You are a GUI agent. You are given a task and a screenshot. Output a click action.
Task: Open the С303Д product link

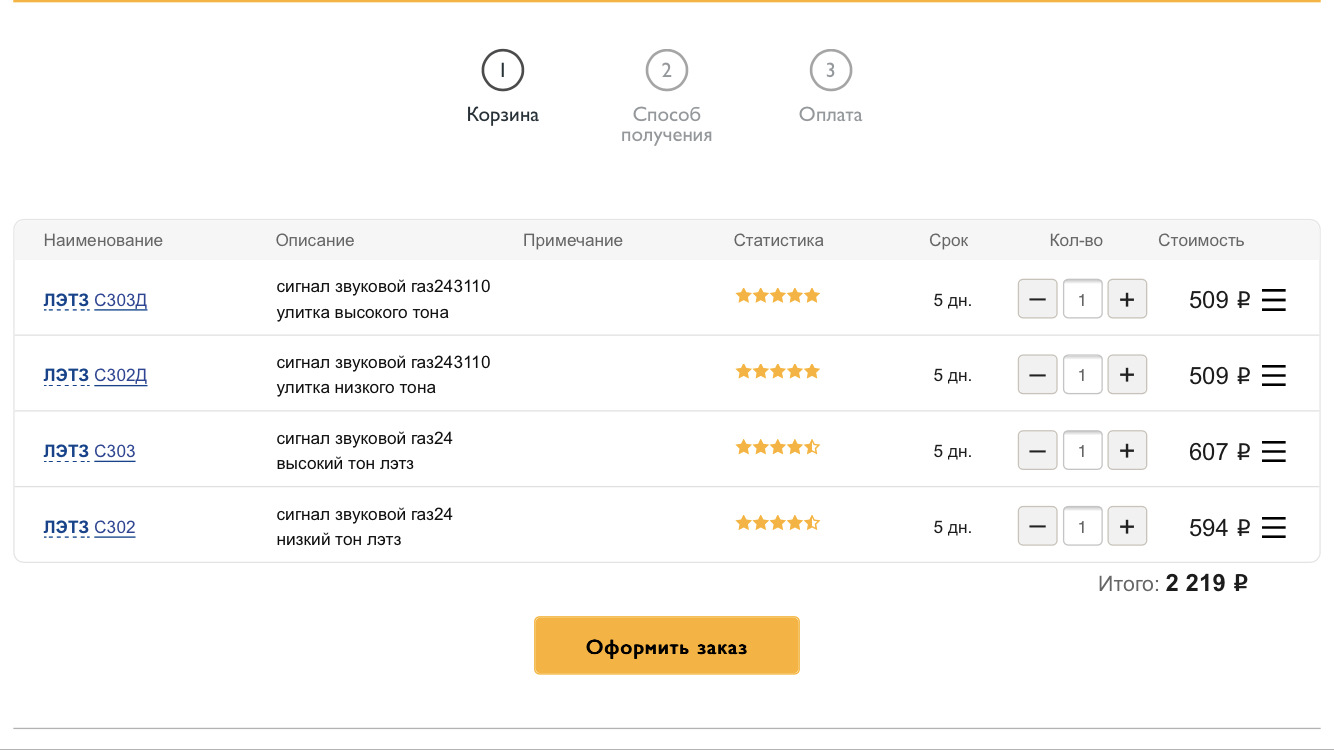120,300
